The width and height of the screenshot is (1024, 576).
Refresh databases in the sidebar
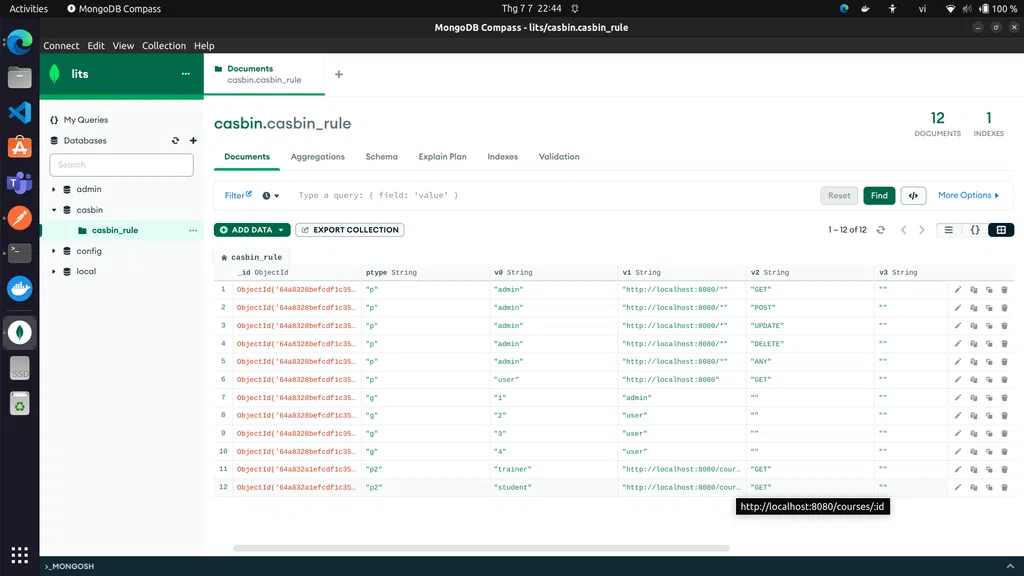[175, 140]
